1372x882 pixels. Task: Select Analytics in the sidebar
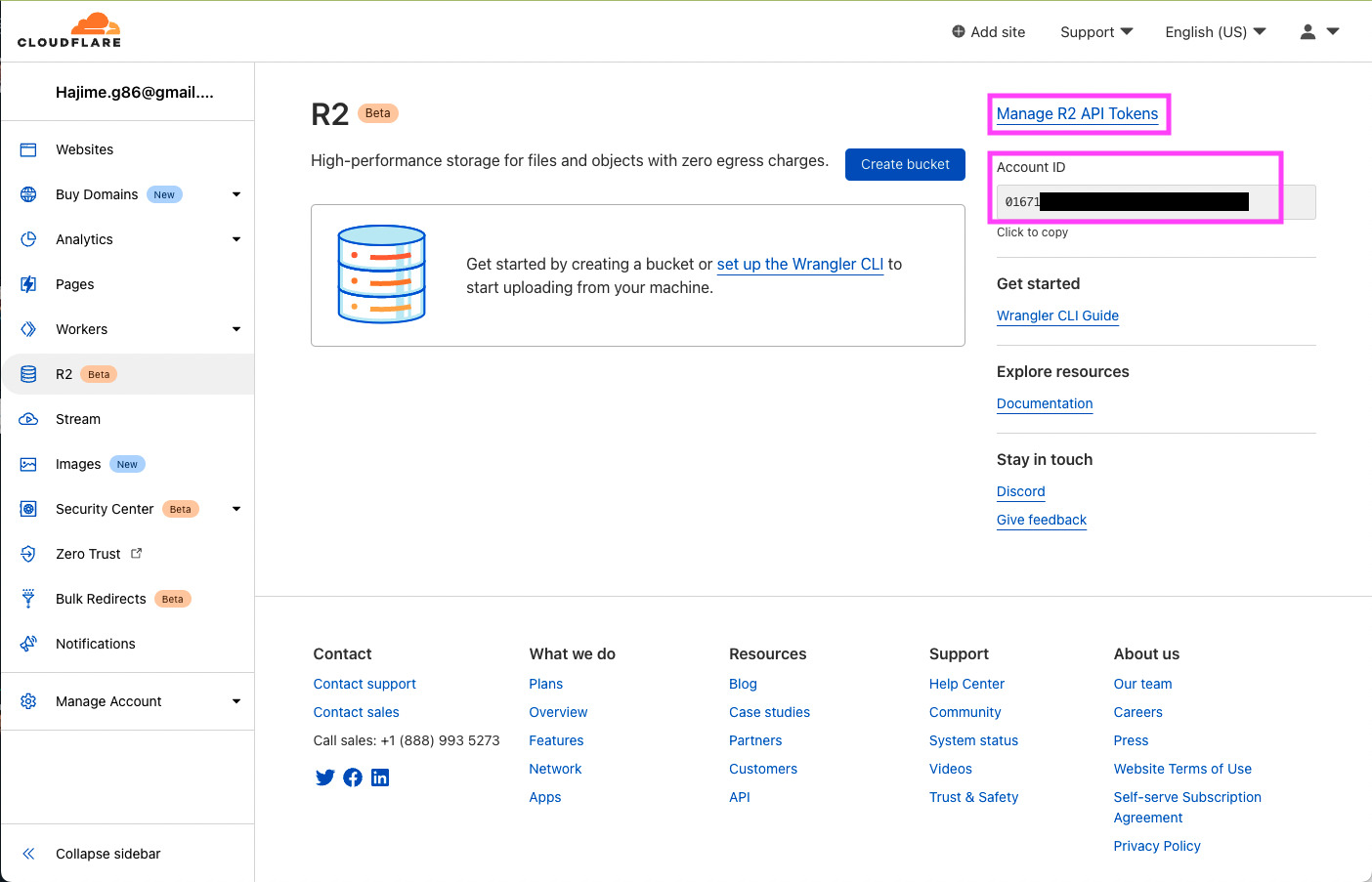tap(84, 239)
